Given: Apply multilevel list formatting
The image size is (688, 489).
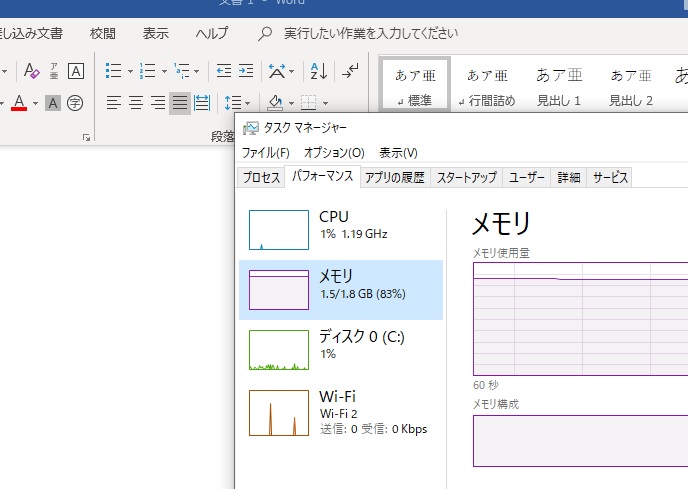Looking at the screenshot, I should pyautogui.click(x=182, y=70).
